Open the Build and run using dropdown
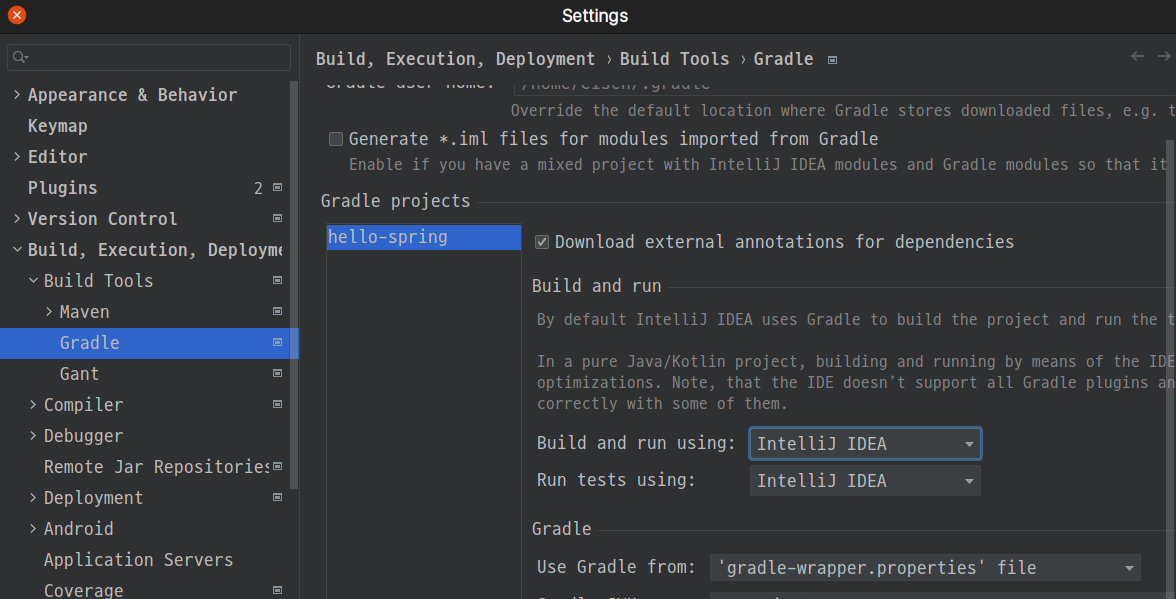 point(865,444)
